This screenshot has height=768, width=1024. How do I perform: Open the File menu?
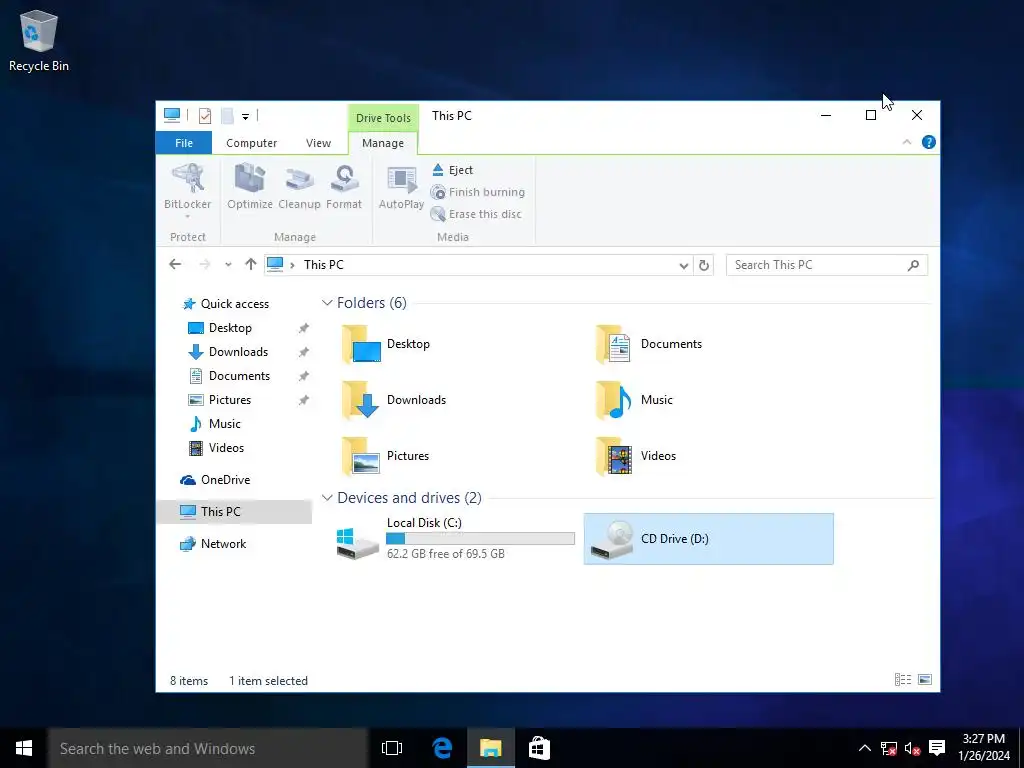184,142
